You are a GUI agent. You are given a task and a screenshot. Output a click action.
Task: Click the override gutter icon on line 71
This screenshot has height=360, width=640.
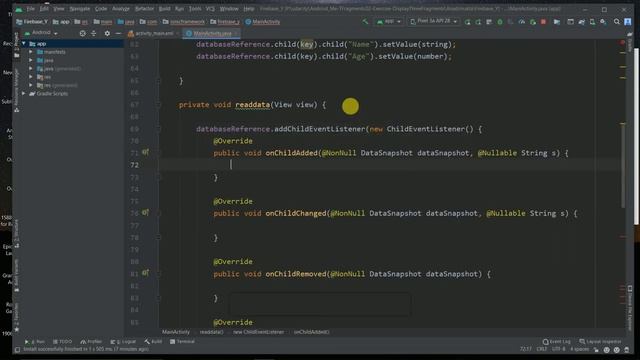tap(145, 152)
